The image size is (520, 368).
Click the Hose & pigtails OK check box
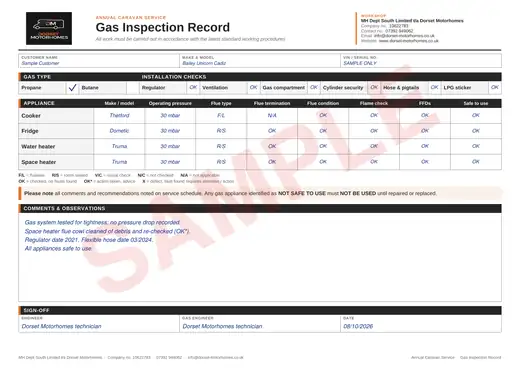coord(434,88)
